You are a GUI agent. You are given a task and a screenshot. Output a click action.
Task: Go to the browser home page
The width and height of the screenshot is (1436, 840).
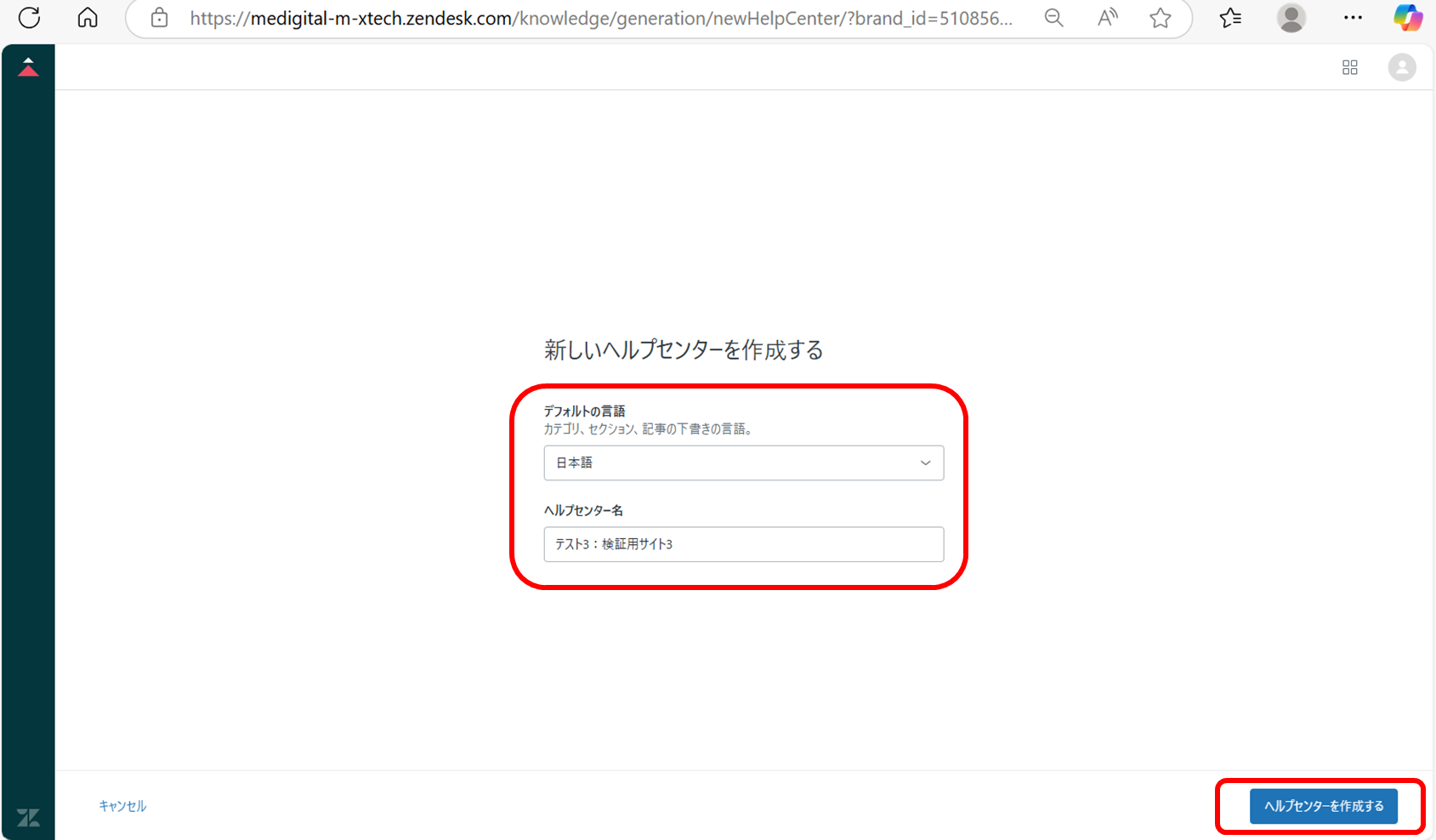(x=88, y=18)
